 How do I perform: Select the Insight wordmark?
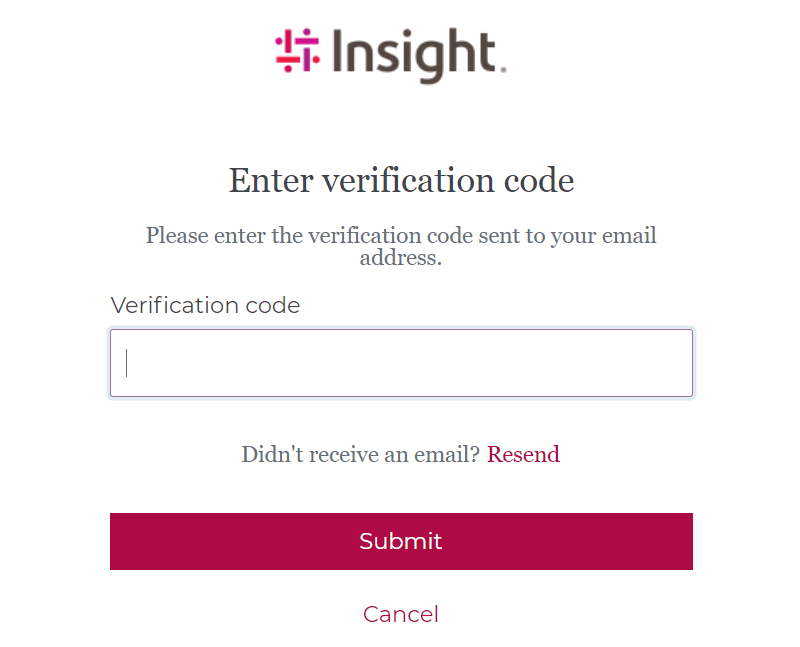tap(415, 55)
